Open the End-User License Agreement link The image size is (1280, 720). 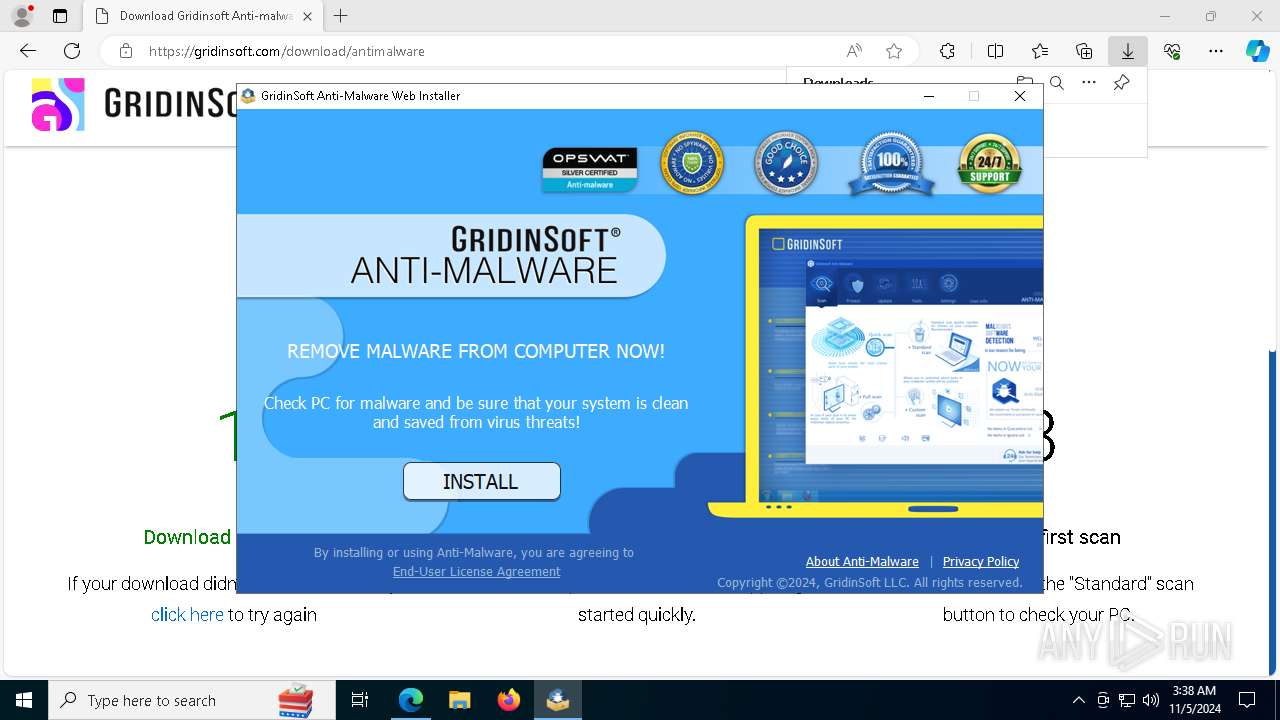tap(476, 572)
